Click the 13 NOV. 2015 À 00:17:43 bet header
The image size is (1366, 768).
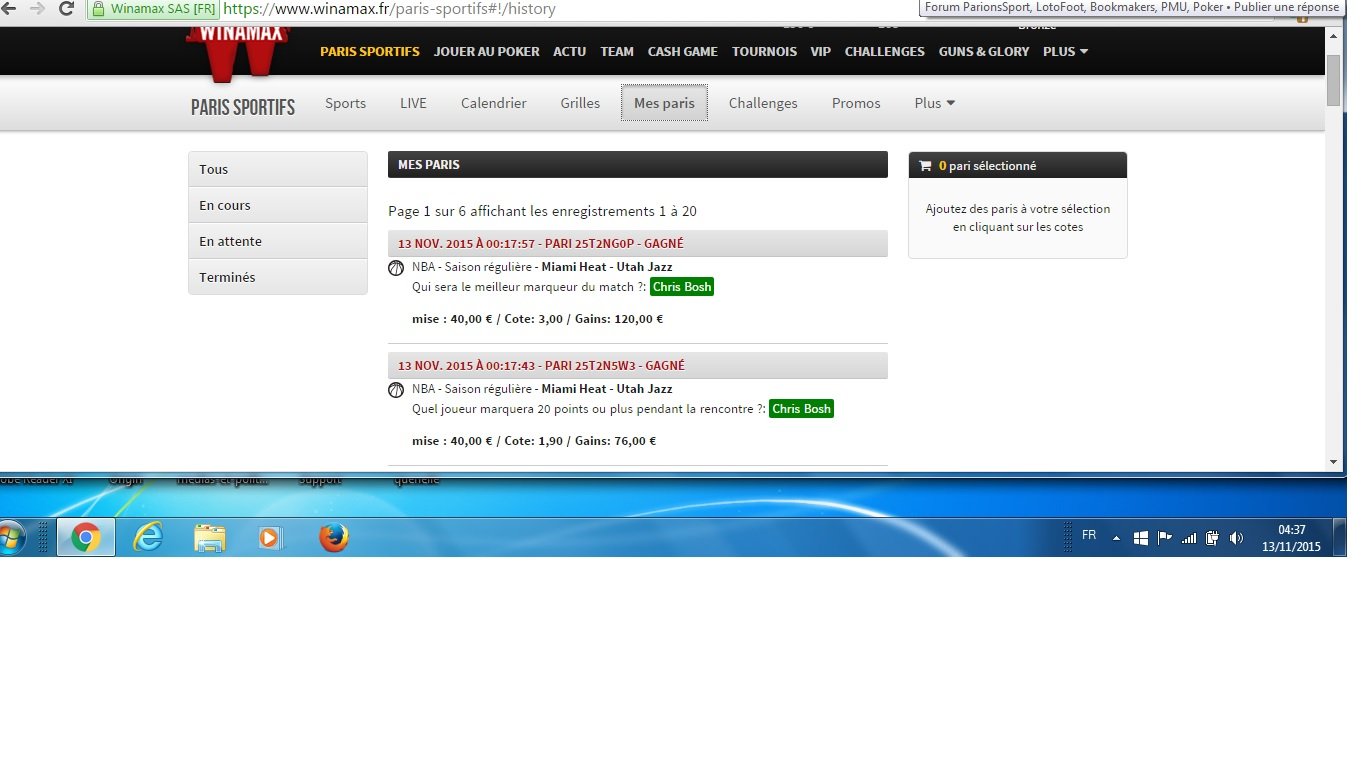pyautogui.click(x=638, y=365)
